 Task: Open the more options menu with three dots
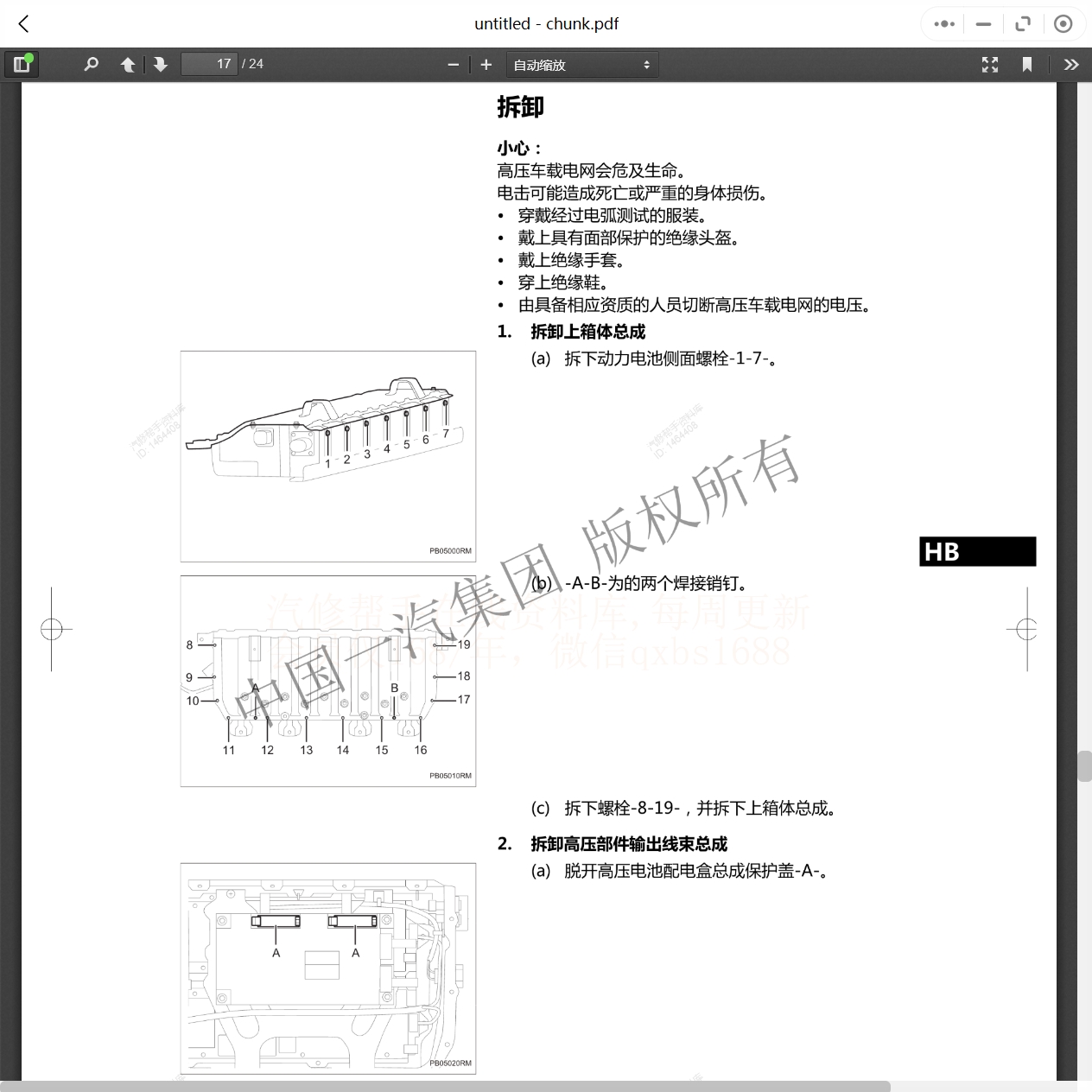pyautogui.click(x=943, y=23)
